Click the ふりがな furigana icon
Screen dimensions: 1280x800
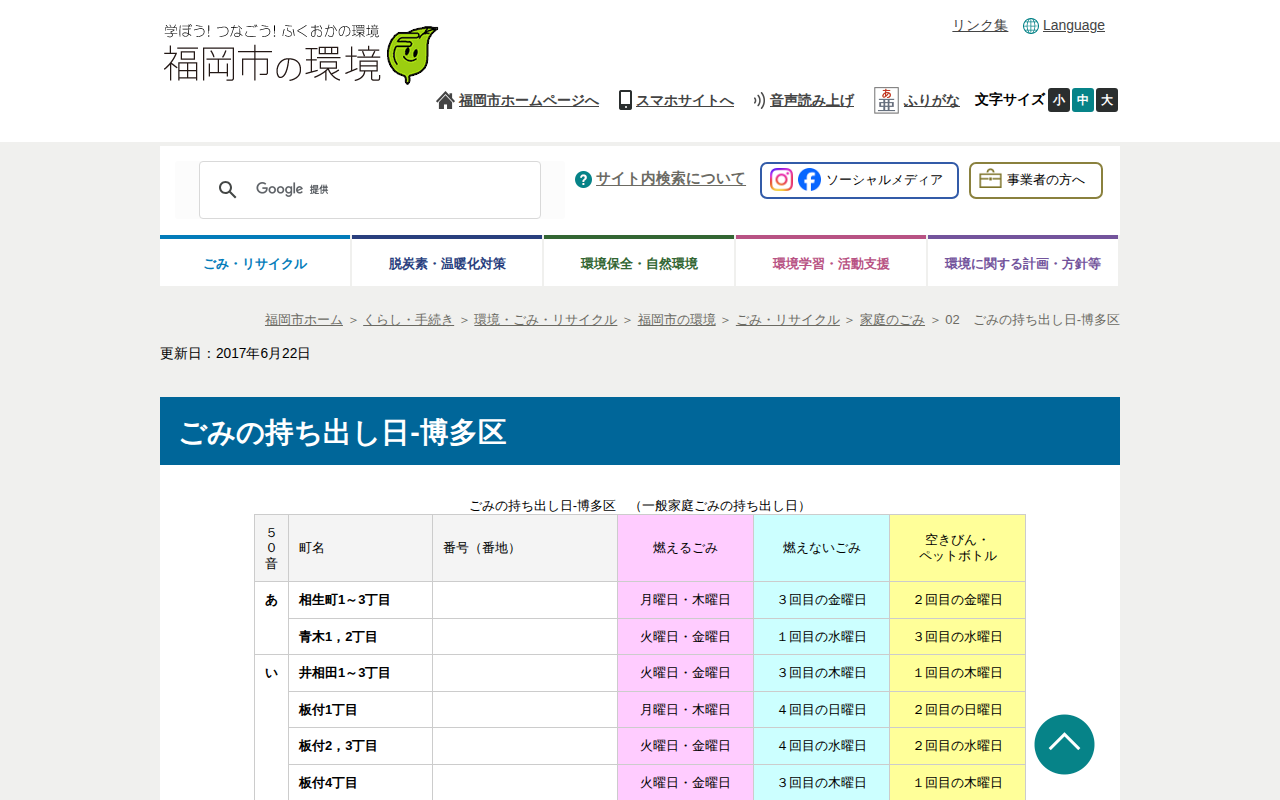point(886,100)
